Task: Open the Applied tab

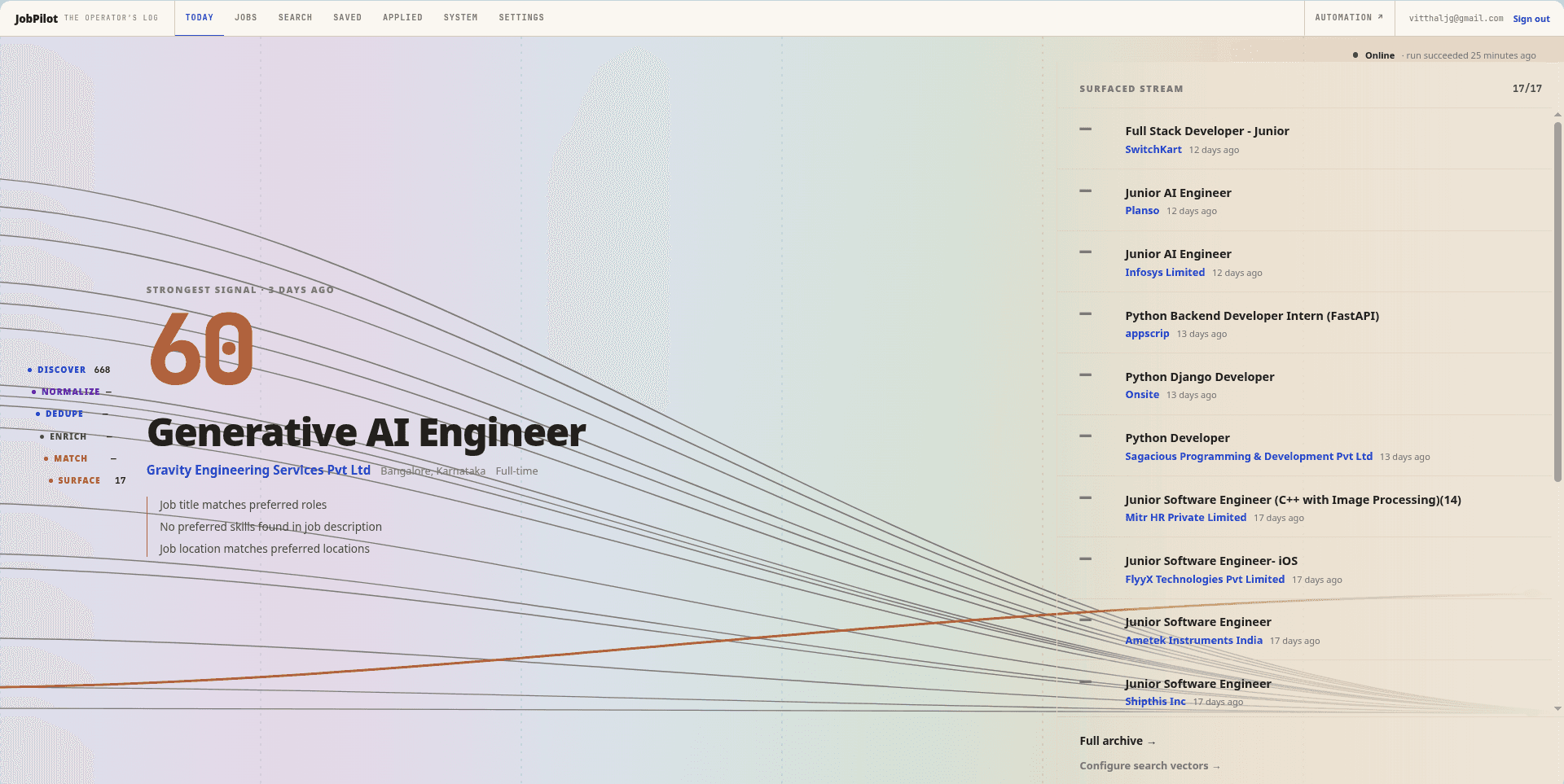Action: tap(402, 18)
